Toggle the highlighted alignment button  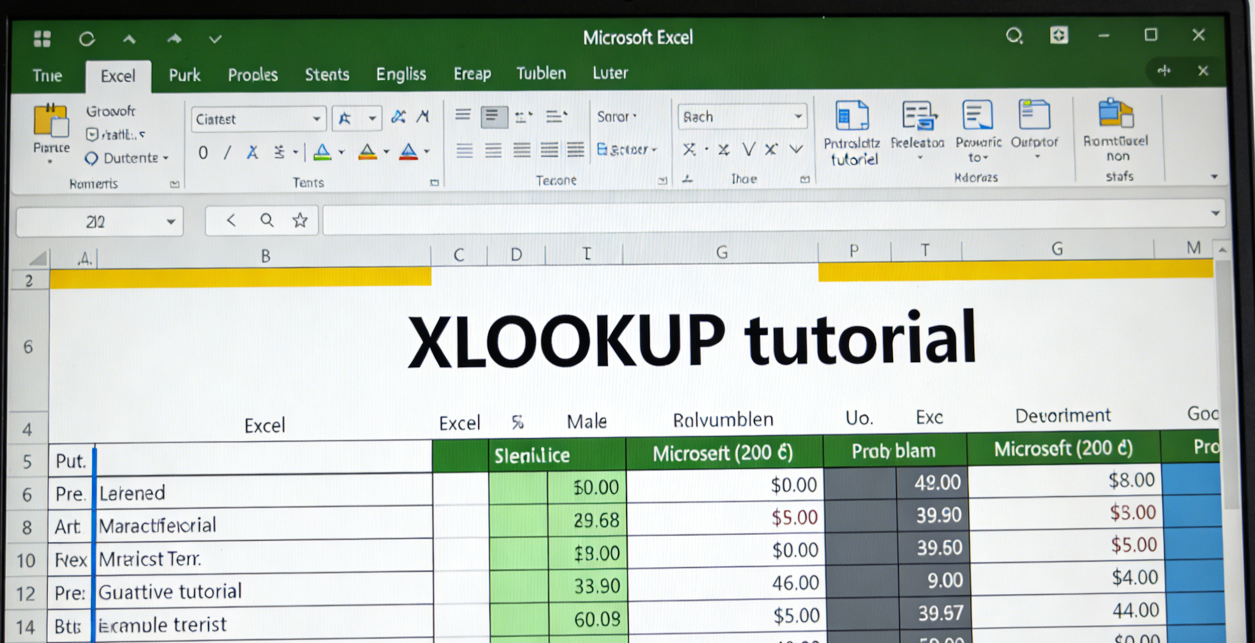(493, 117)
